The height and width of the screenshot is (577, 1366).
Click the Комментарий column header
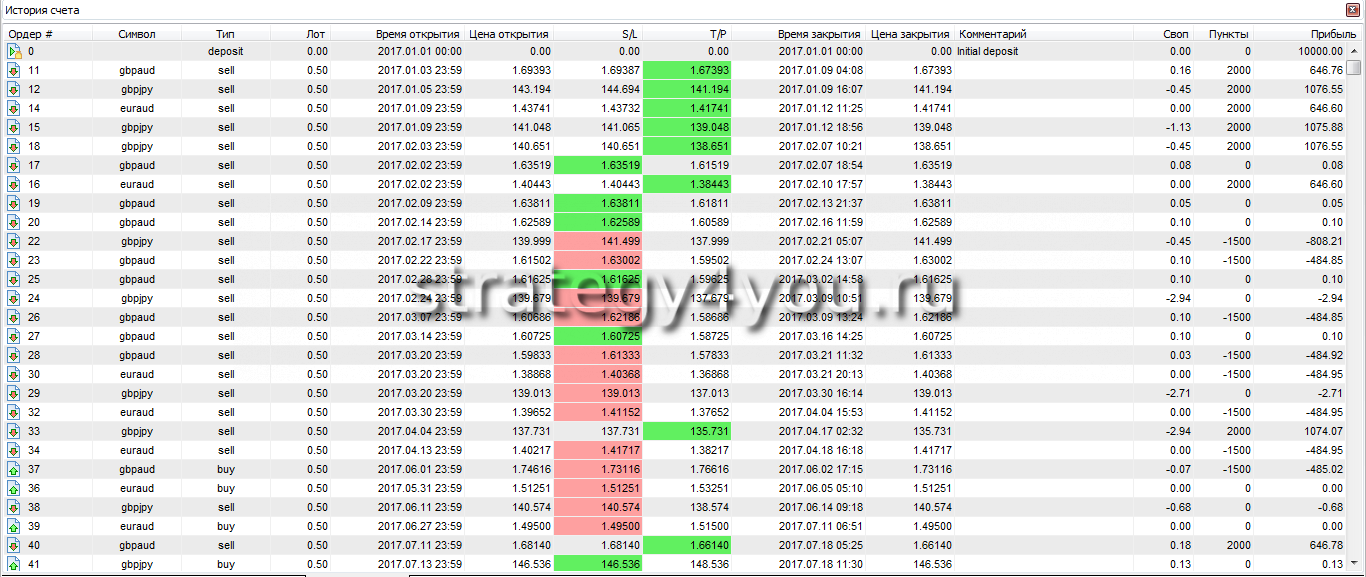point(992,34)
